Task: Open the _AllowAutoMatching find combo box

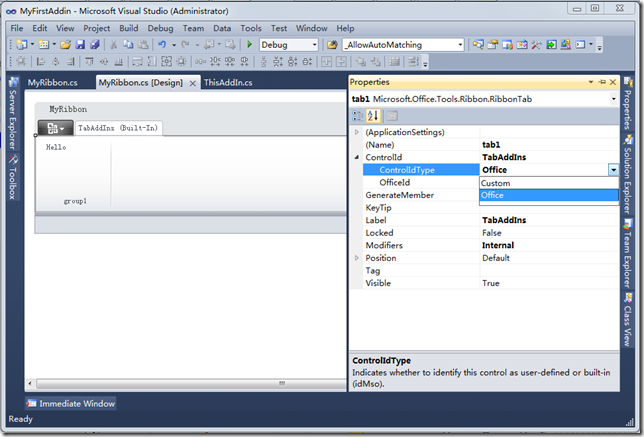Action: pyautogui.click(x=460, y=45)
